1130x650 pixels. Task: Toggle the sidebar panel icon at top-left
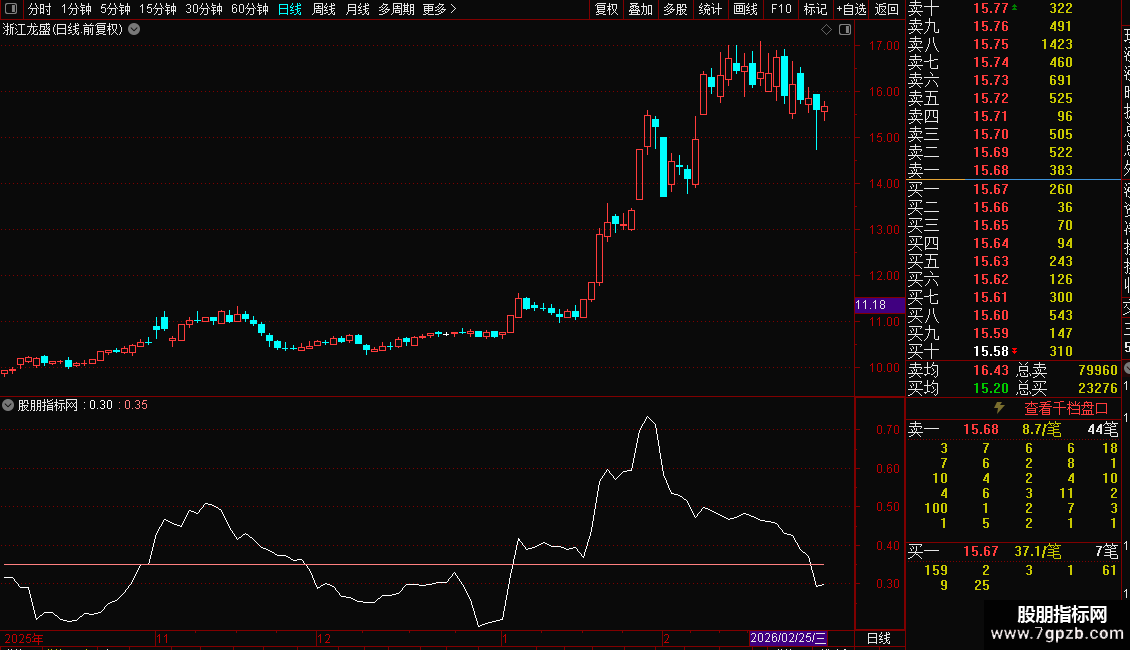click(x=11, y=9)
